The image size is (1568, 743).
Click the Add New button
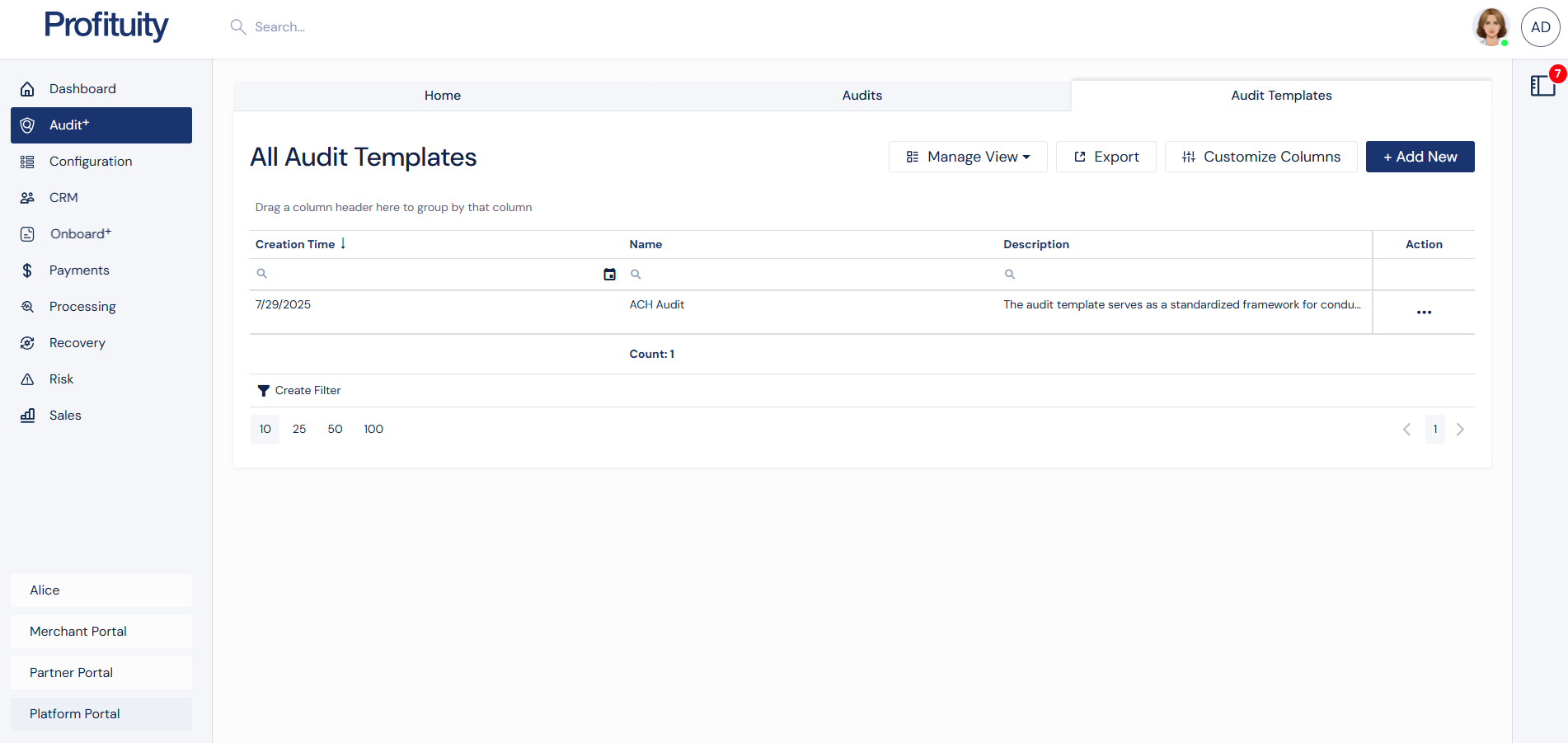pyautogui.click(x=1420, y=157)
